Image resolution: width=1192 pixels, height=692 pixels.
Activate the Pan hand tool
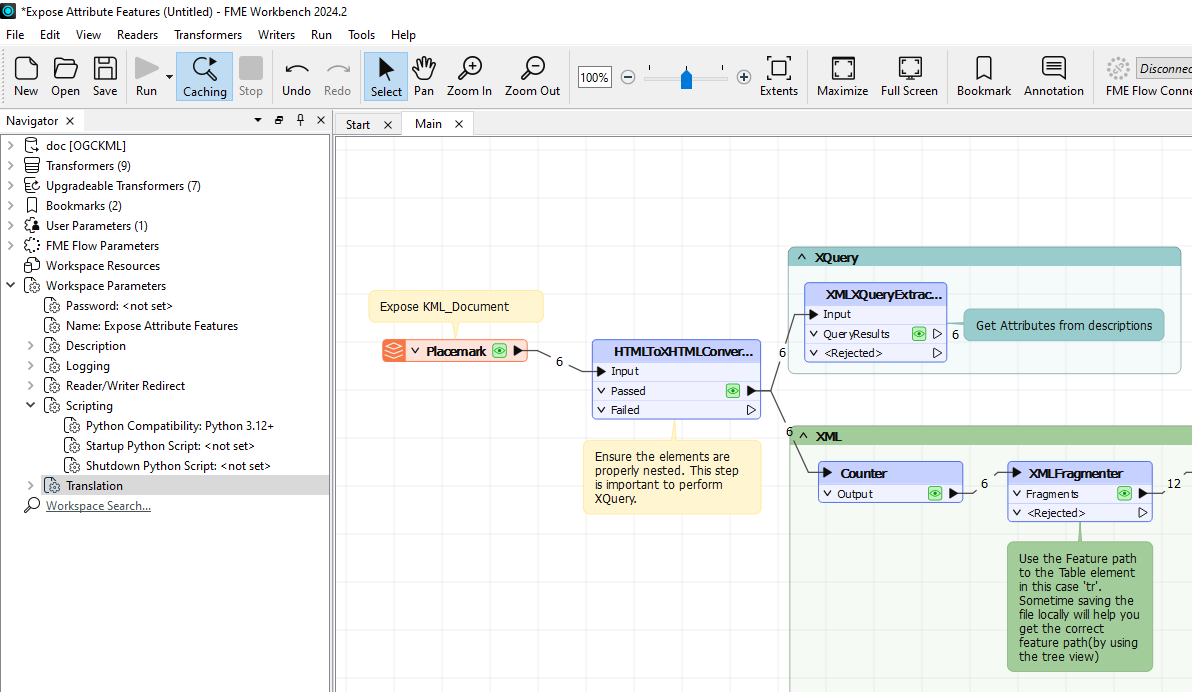[x=423, y=76]
